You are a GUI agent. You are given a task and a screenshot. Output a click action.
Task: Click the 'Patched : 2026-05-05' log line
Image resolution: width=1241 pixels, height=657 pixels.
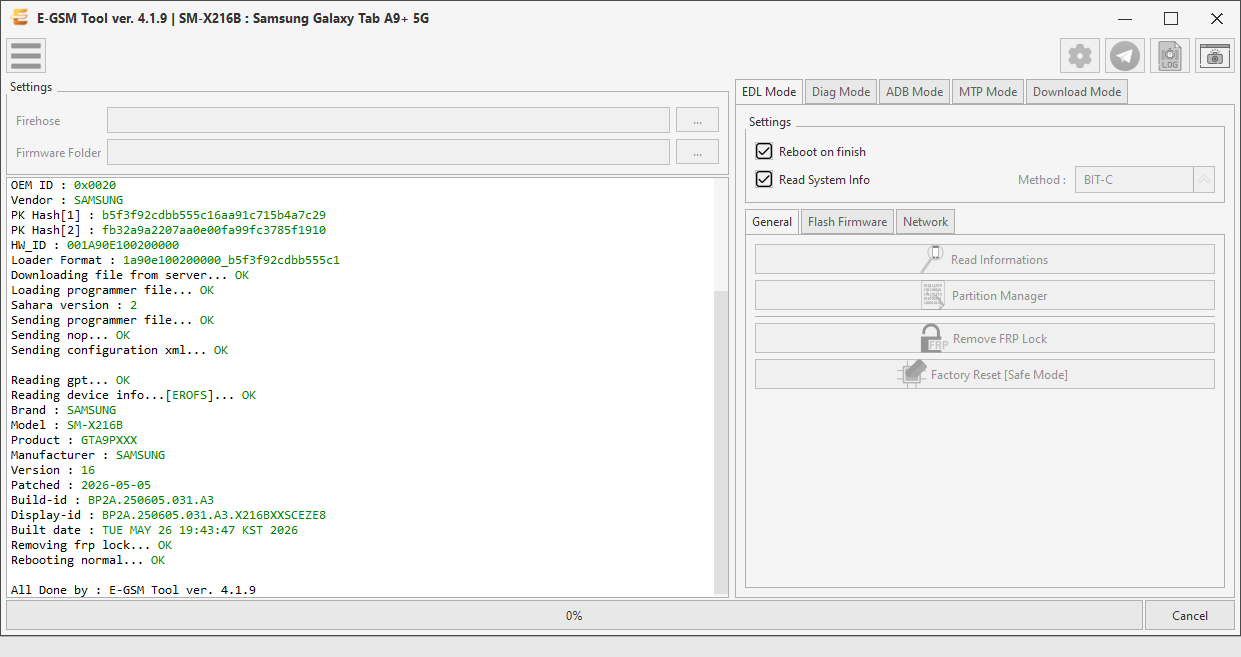pyautogui.click(x=81, y=485)
